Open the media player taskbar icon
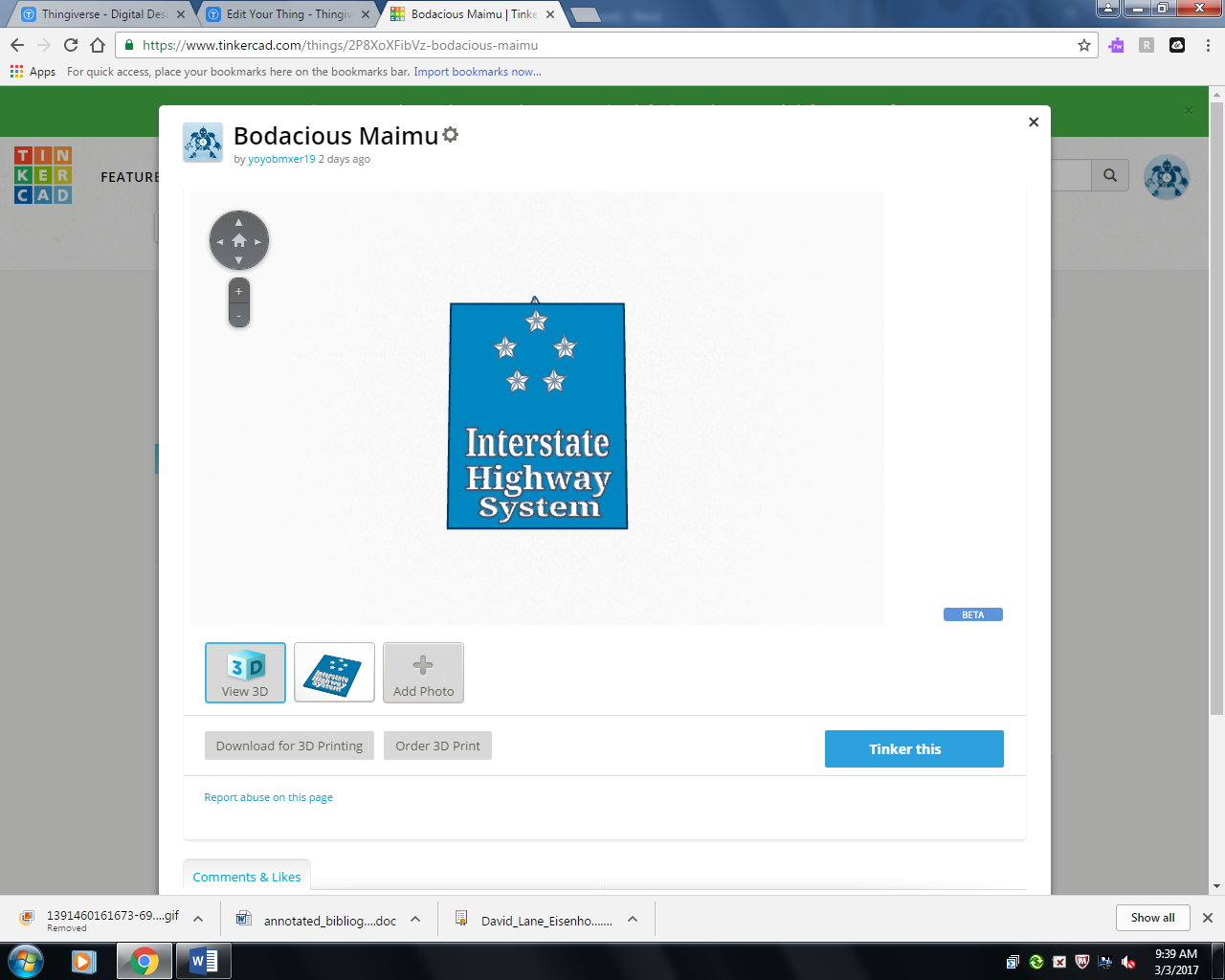The image size is (1225, 980). click(x=84, y=961)
